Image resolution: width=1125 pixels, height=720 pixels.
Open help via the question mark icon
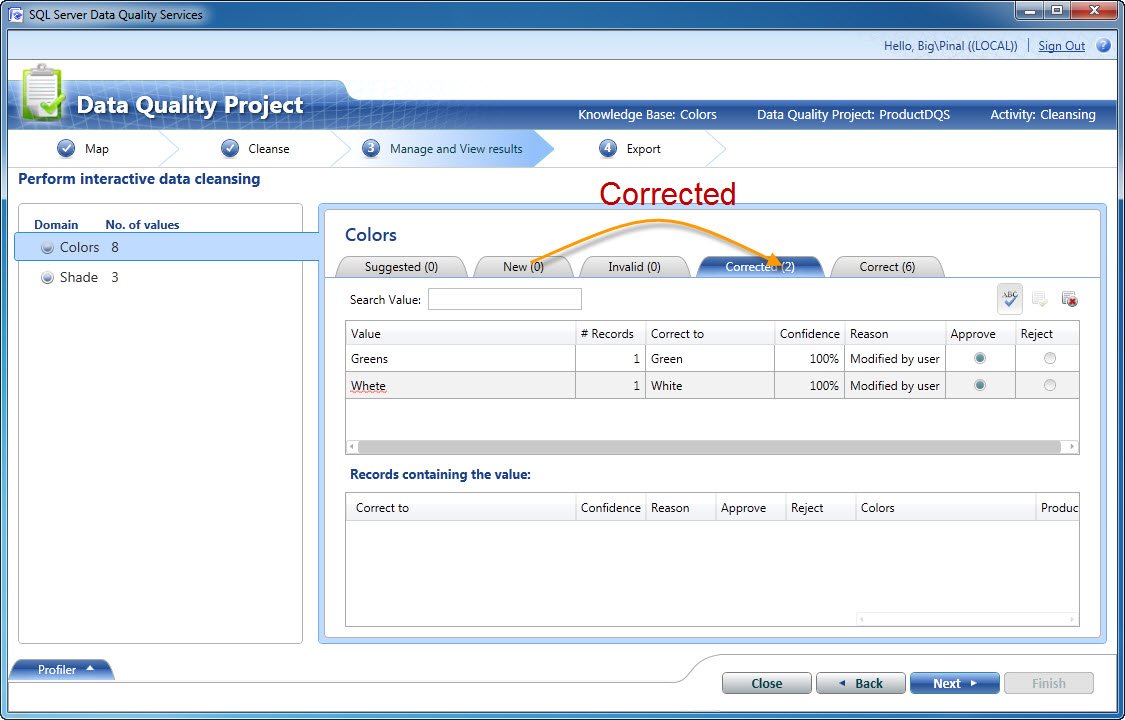coord(1103,46)
